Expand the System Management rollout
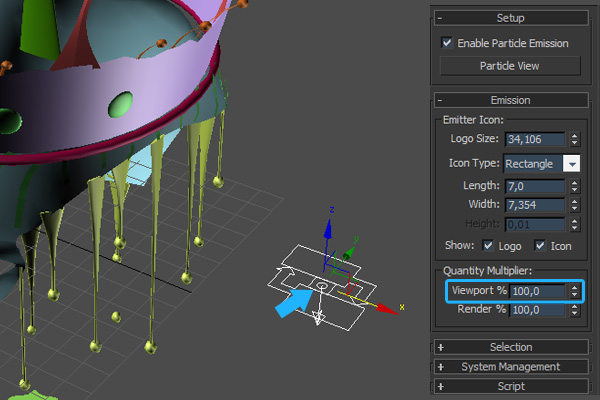 tap(511, 366)
